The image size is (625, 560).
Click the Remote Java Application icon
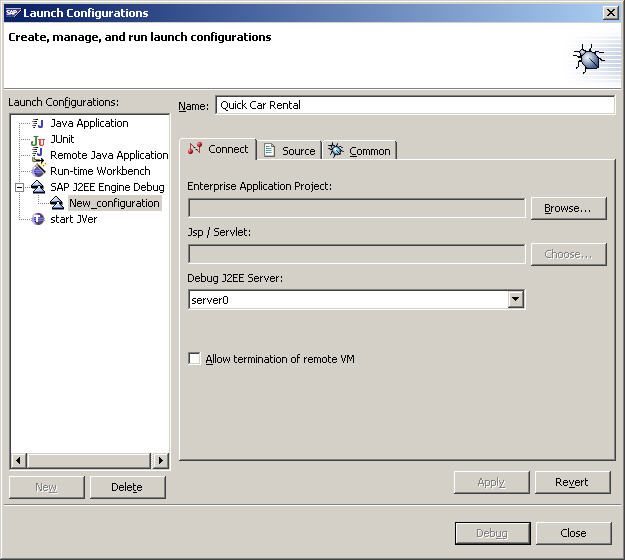tap(38, 155)
